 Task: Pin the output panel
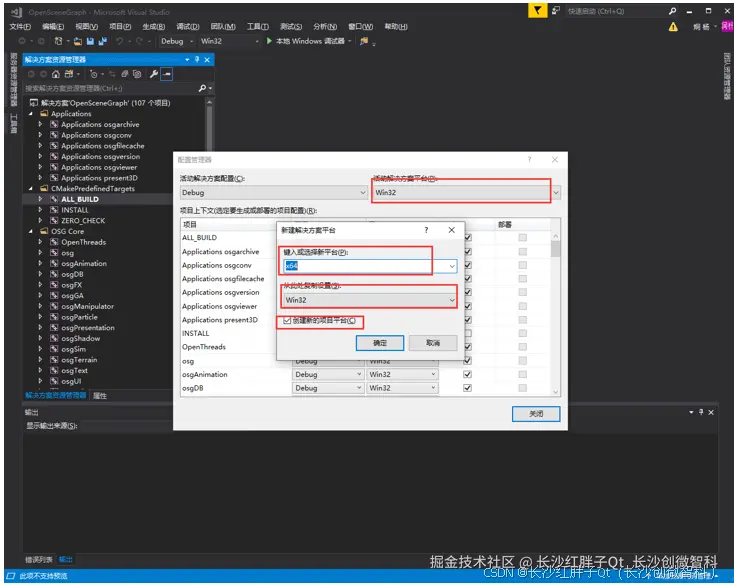click(x=701, y=412)
